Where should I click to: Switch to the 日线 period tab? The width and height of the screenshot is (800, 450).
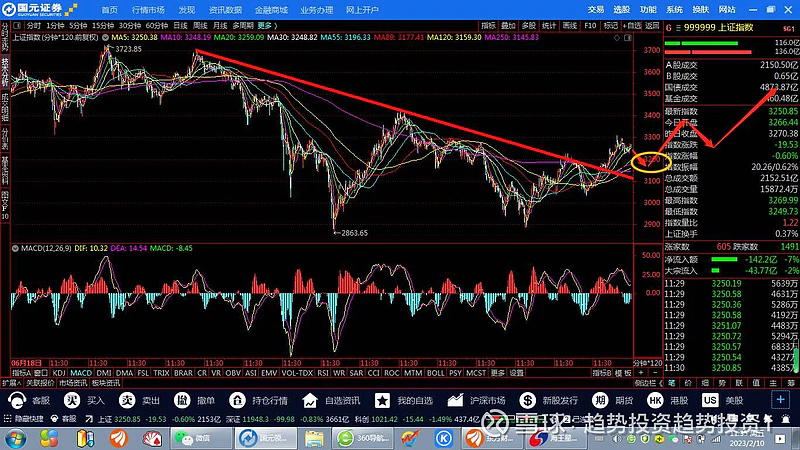[x=181, y=26]
